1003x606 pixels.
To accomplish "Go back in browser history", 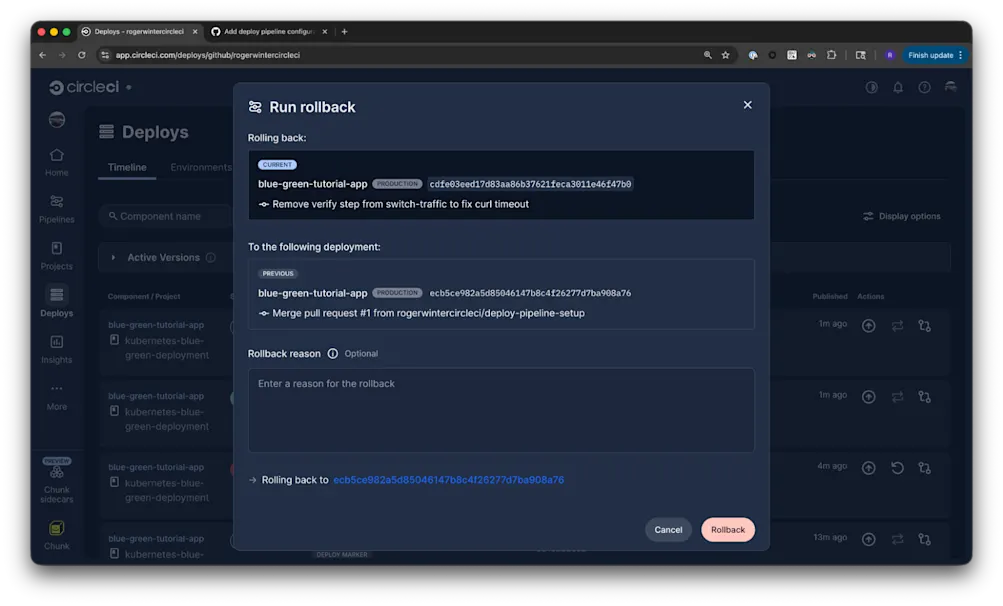I will click(42, 55).
